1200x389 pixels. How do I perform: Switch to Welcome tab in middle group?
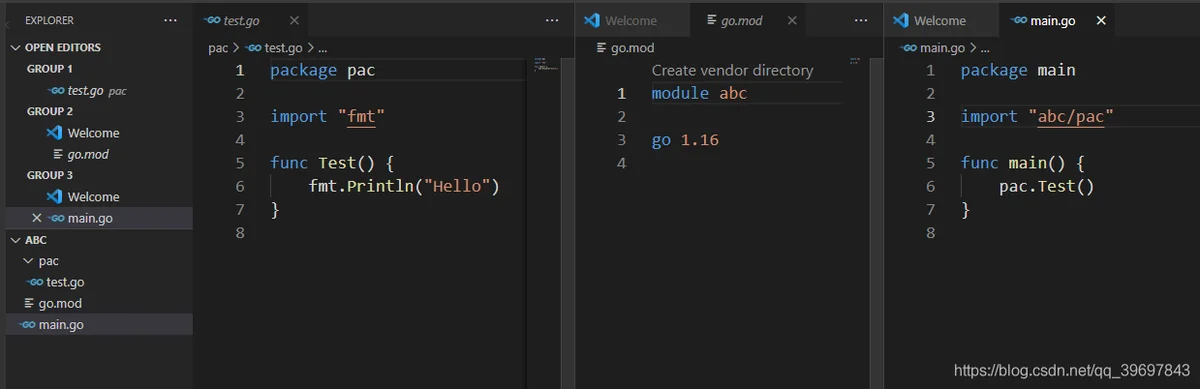(632, 20)
